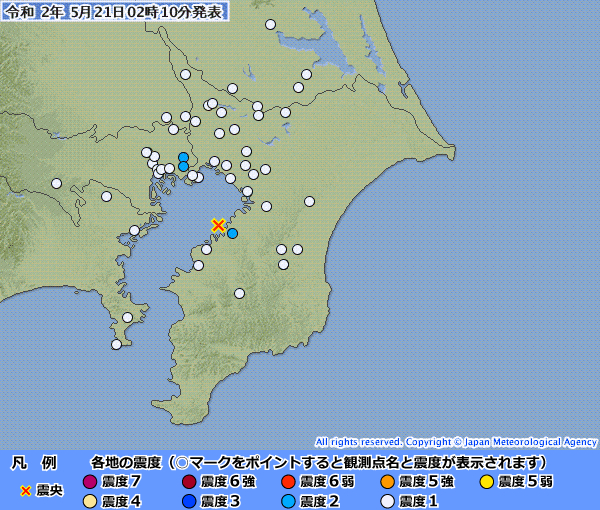Click the 各地の震度 legend heading text
The image size is (600, 510).
(x=127, y=462)
